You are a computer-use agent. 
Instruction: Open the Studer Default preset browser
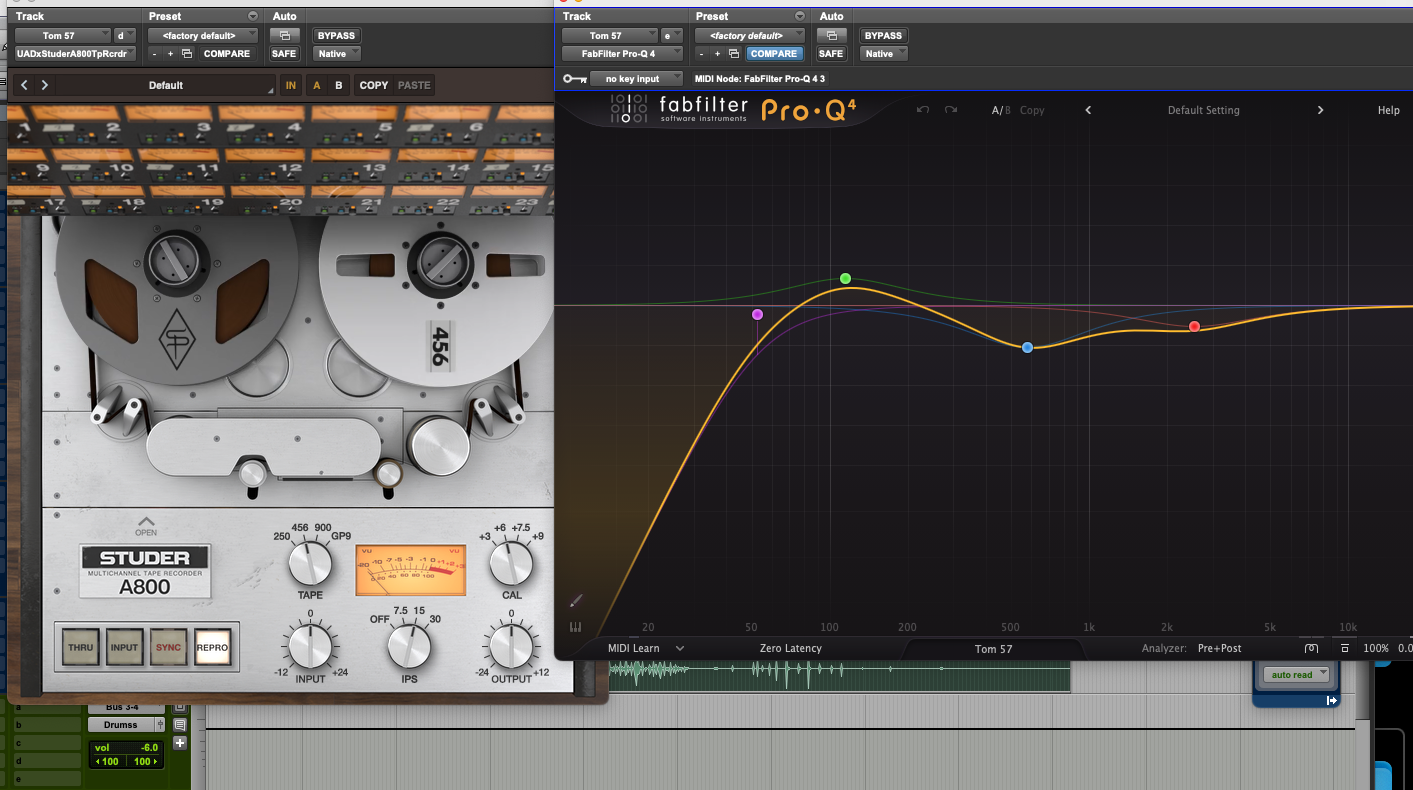pyautogui.click(x=166, y=85)
